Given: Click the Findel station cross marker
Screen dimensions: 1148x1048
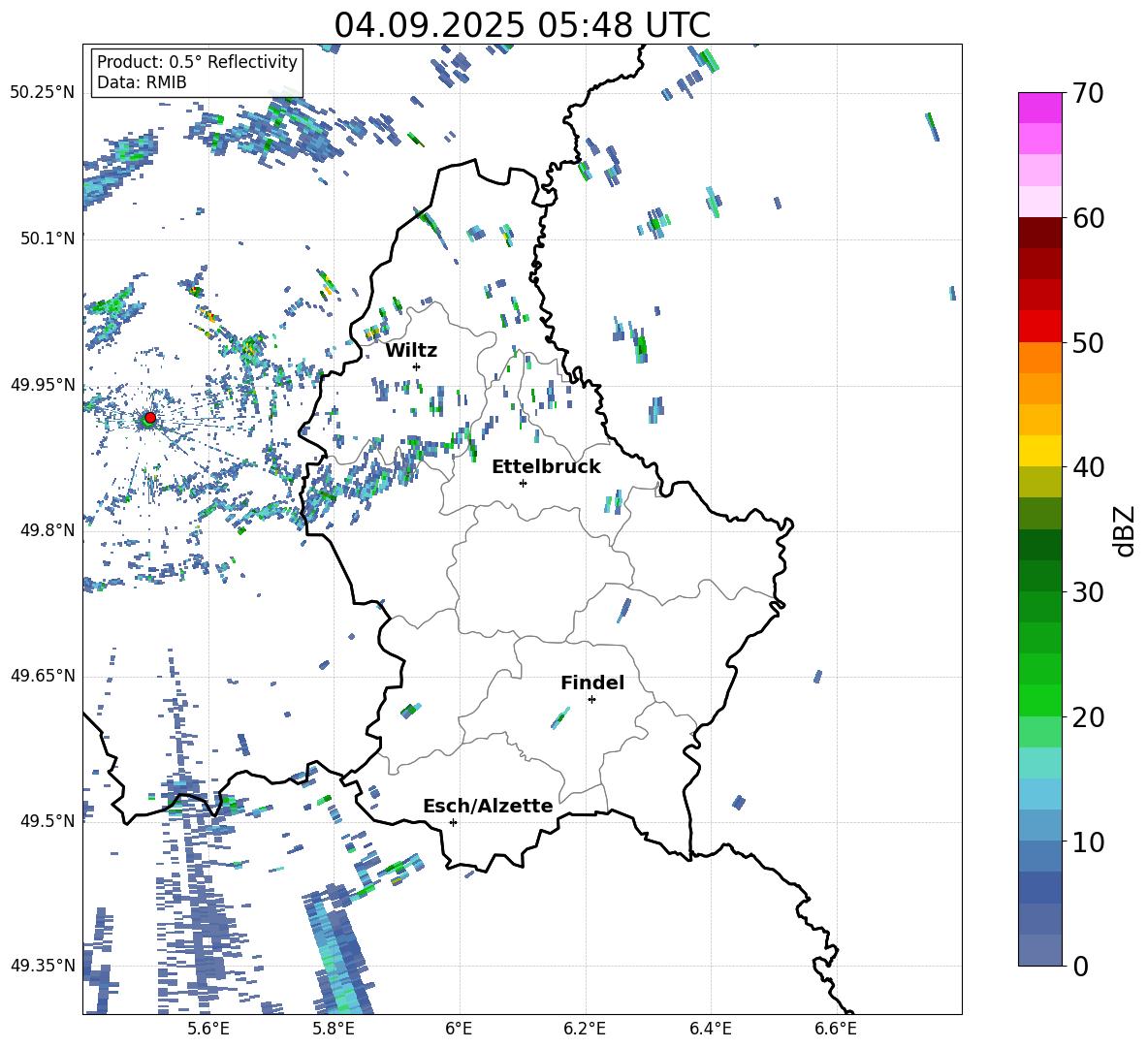Looking at the screenshot, I should [x=591, y=700].
